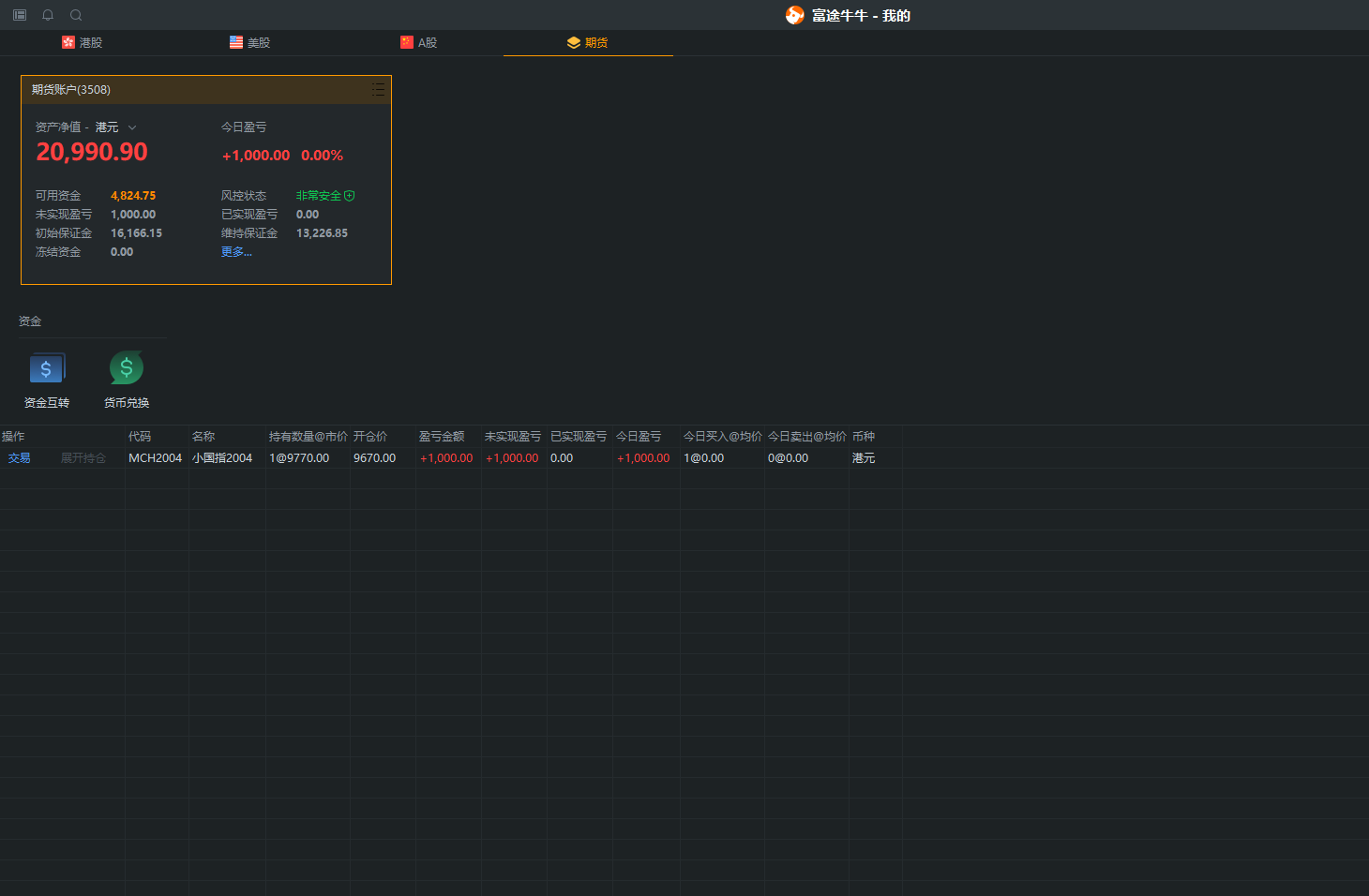Click the 今日盈亏 column header in table
The height and width of the screenshot is (896, 1369).
click(639, 437)
